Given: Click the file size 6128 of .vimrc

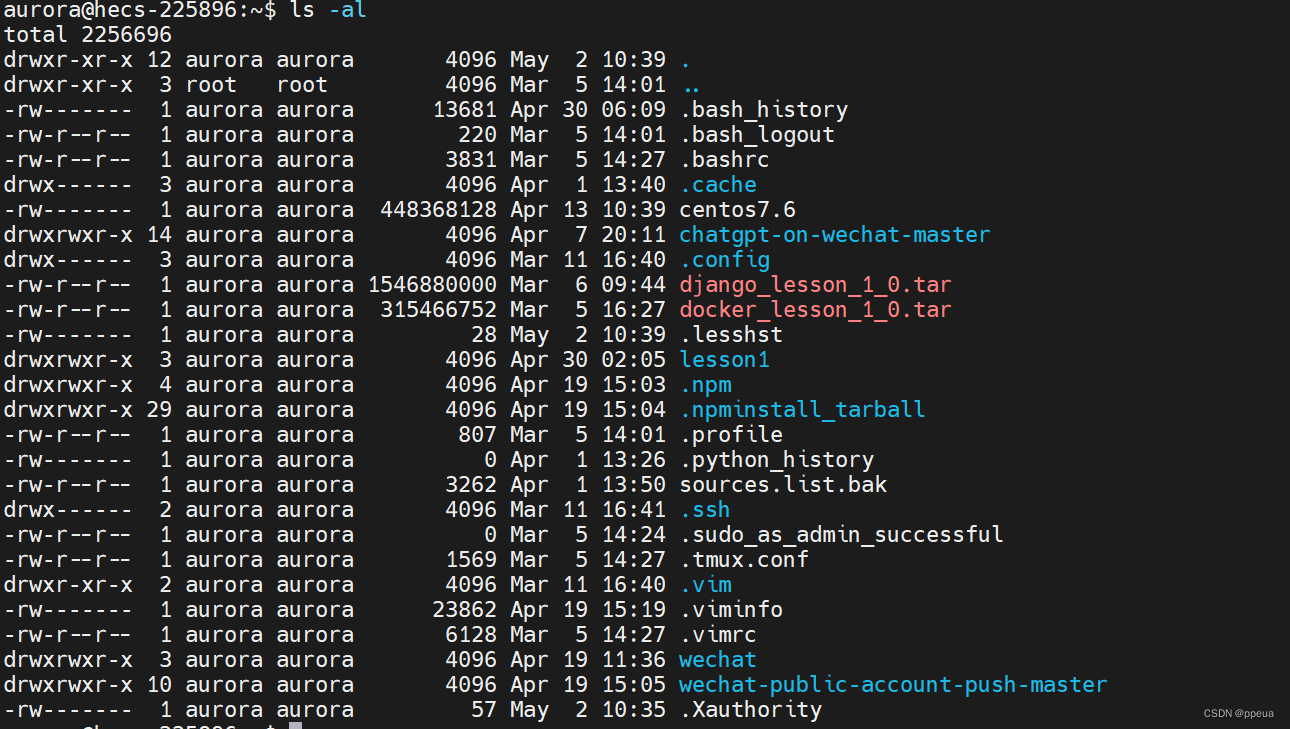Looking at the screenshot, I should pos(471,635).
